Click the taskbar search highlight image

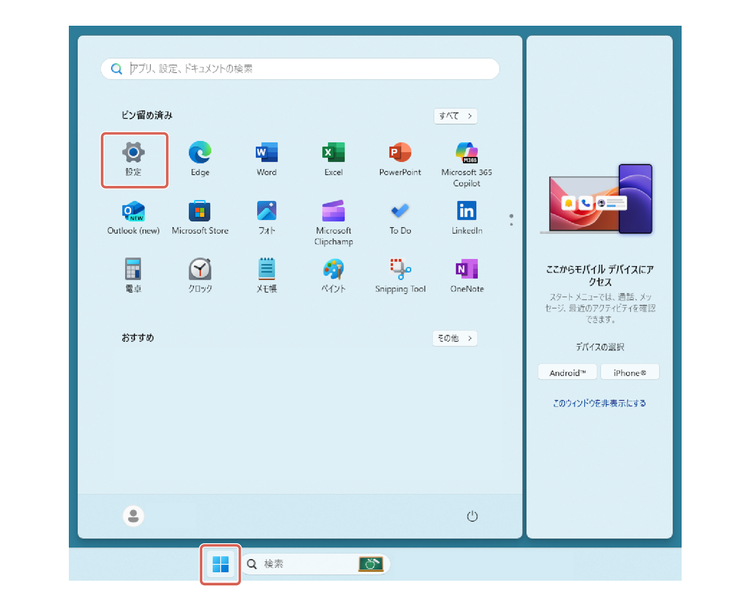371,564
